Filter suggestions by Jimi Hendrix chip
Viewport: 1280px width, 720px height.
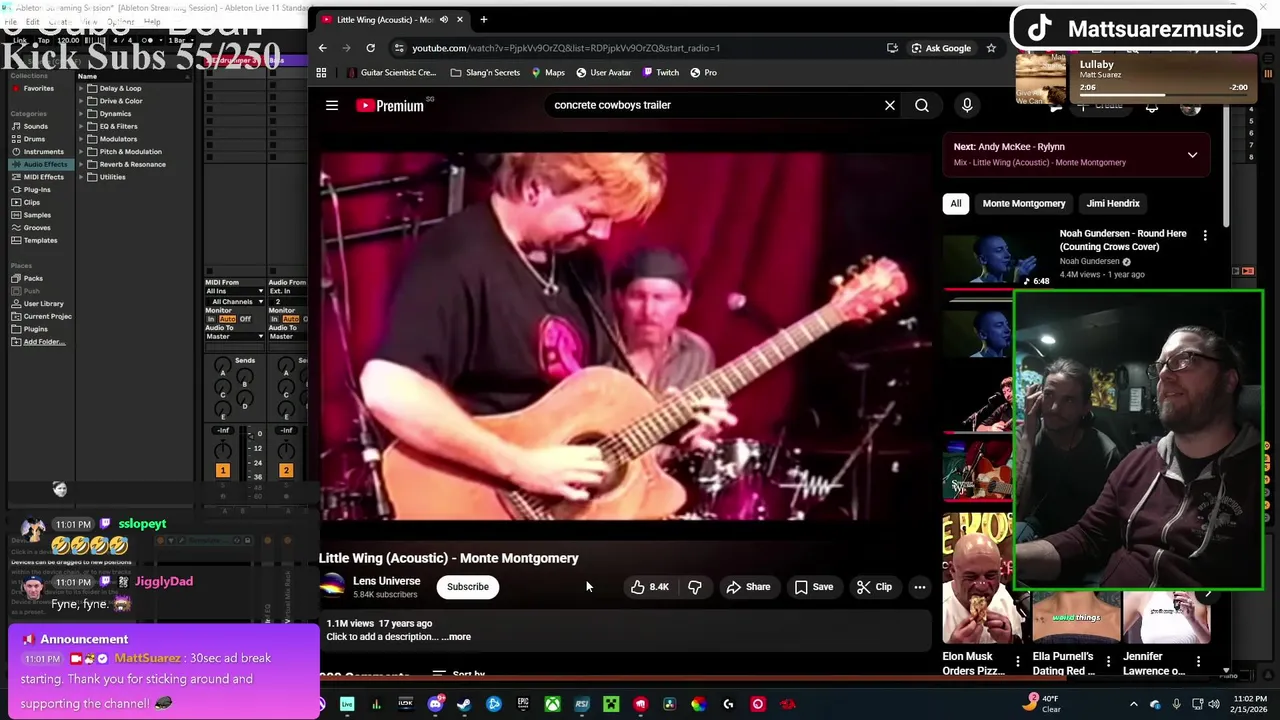(1113, 203)
